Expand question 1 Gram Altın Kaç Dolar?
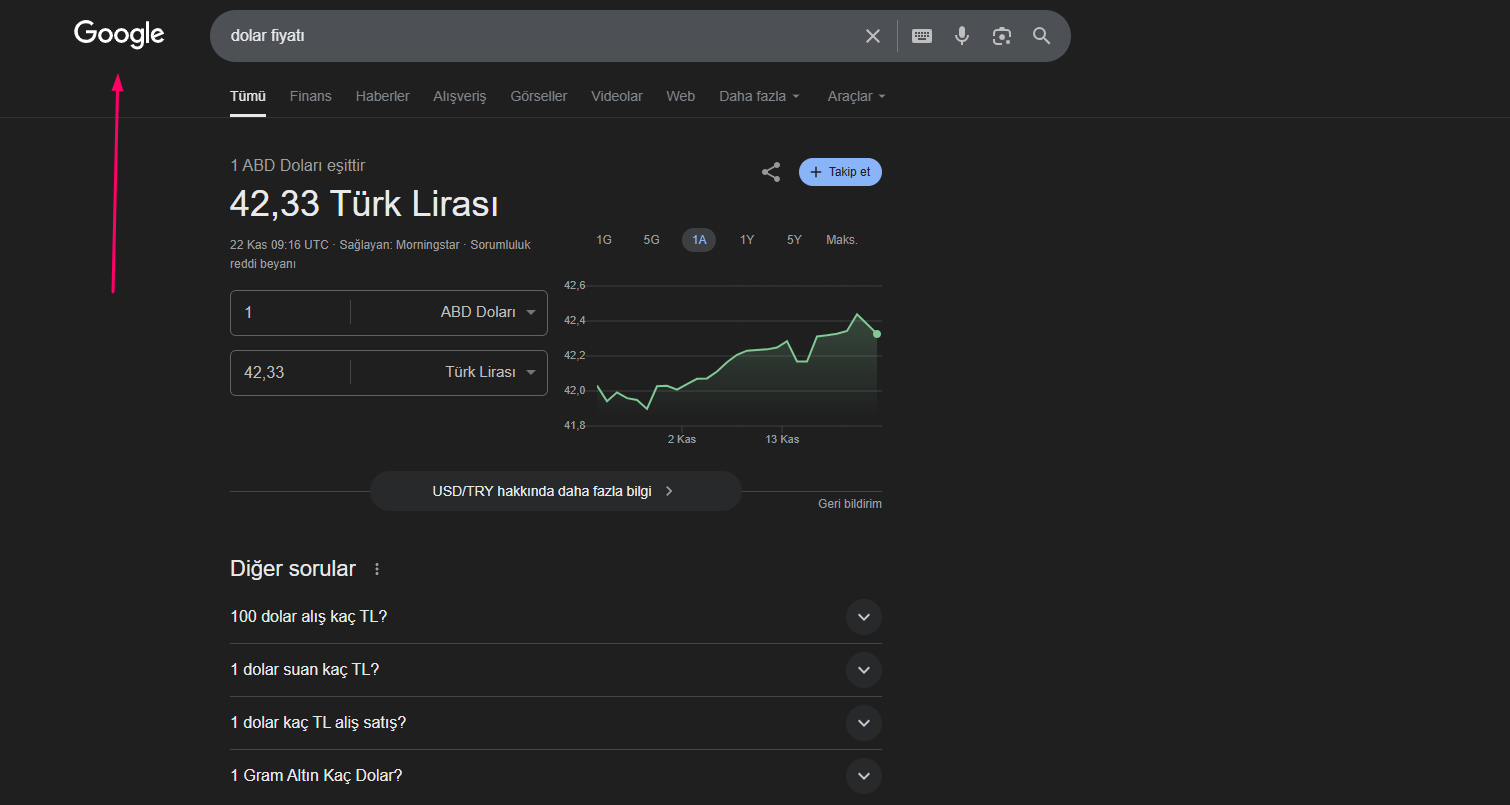Image resolution: width=1510 pixels, height=805 pixels. (x=556, y=775)
